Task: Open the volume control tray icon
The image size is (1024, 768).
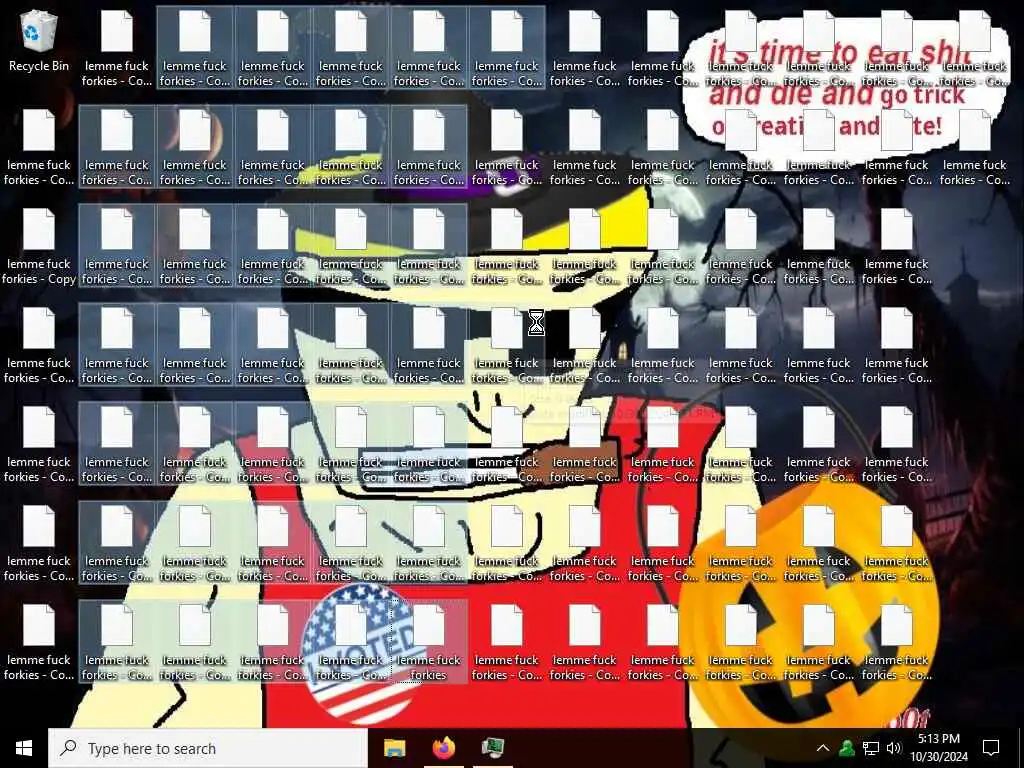Action: click(x=894, y=748)
